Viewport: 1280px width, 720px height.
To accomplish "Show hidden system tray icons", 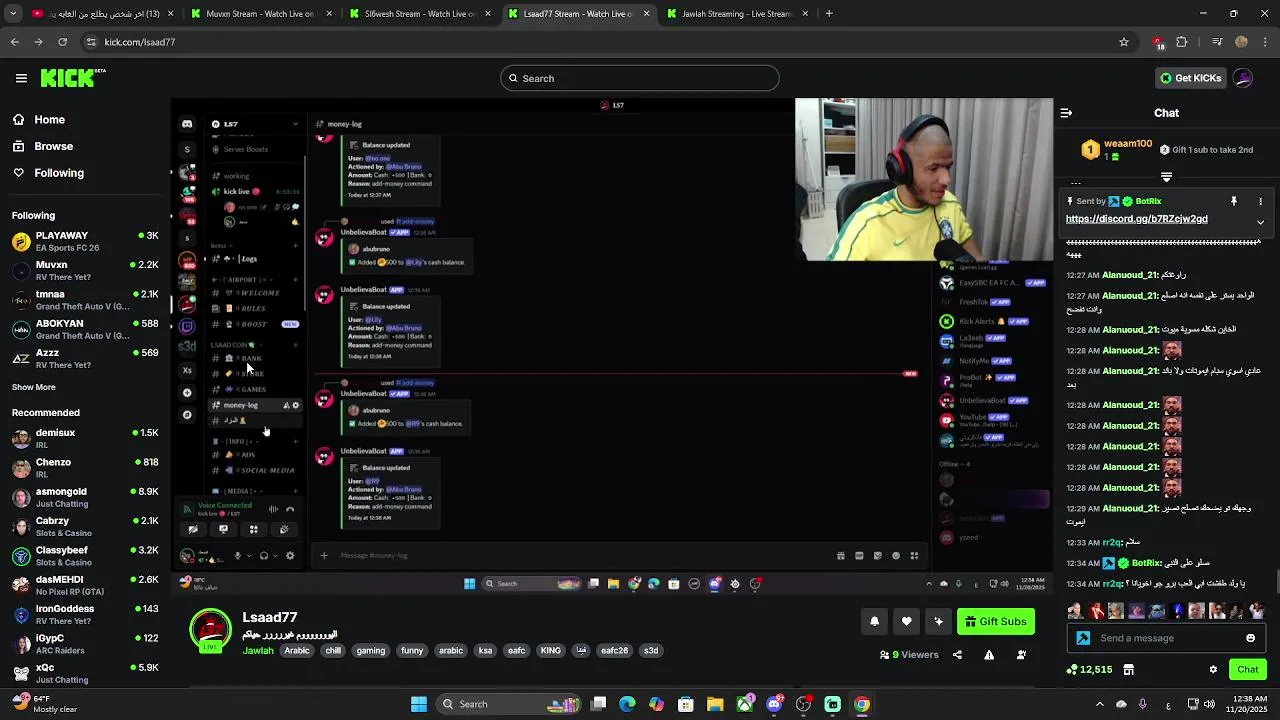I will pyautogui.click(x=1100, y=704).
